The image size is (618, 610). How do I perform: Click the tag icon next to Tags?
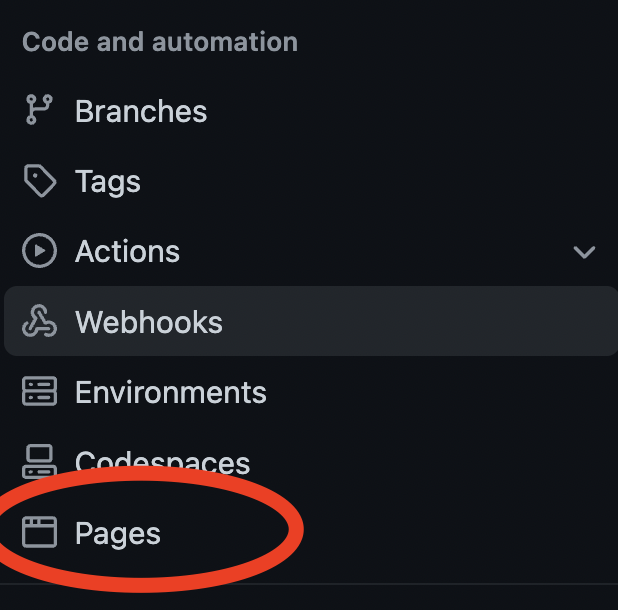pyautogui.click(x=39, y=181)
